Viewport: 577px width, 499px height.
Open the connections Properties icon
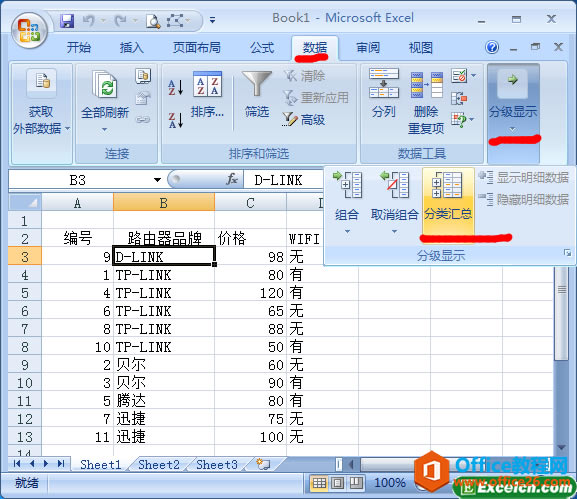[x=143, y=98]
